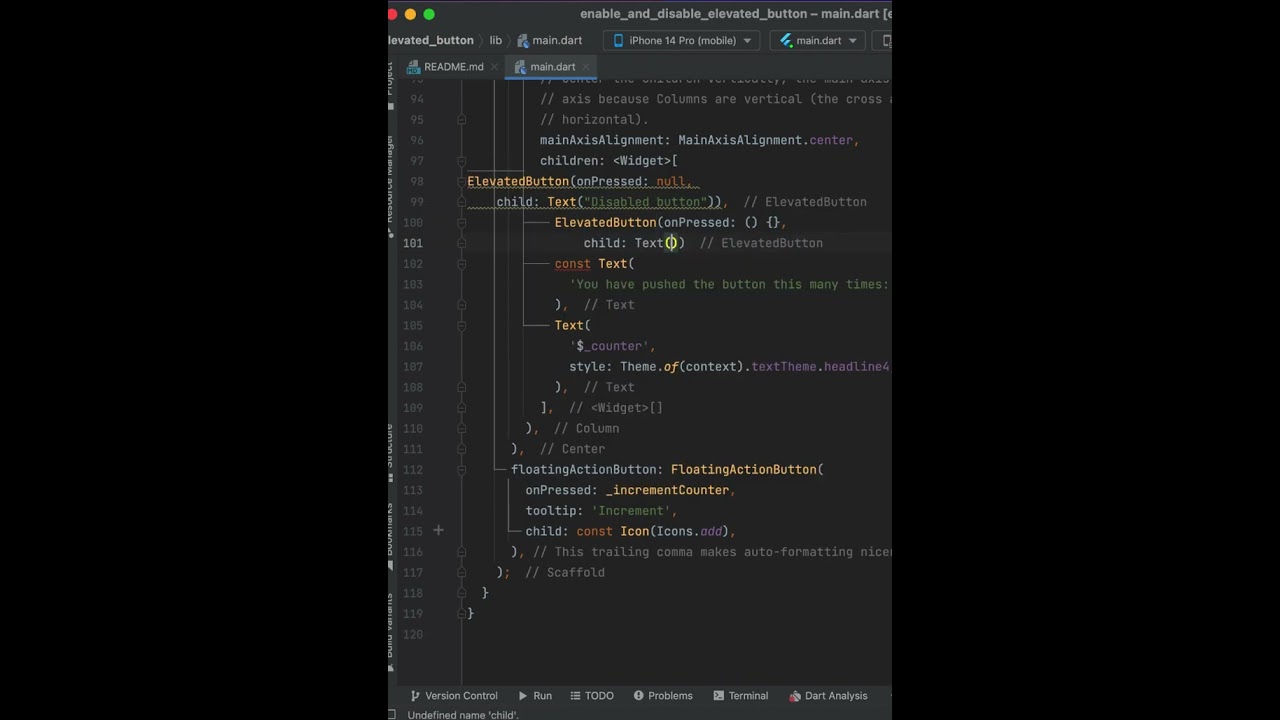The width and height of the screenshot is (1280, 720).
Task: Open the Version Control tool window
Action: coord(453,696)
